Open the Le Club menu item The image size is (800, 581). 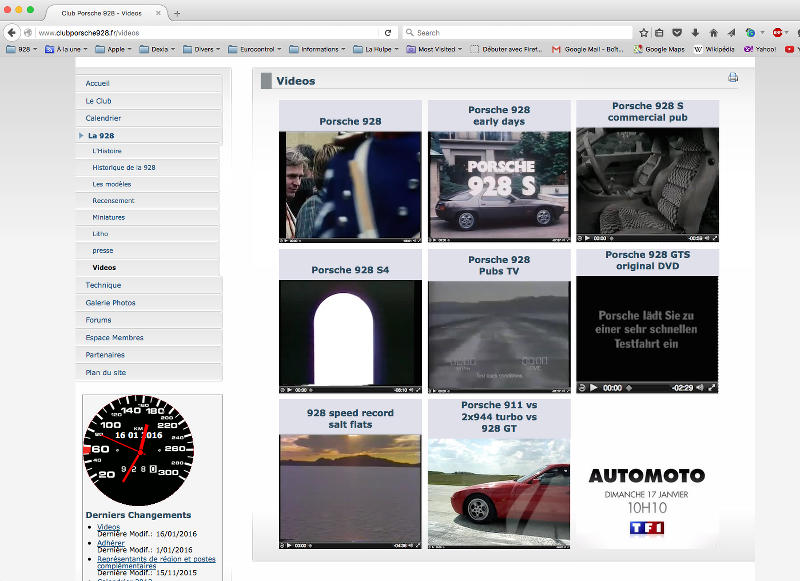point(98,101)
